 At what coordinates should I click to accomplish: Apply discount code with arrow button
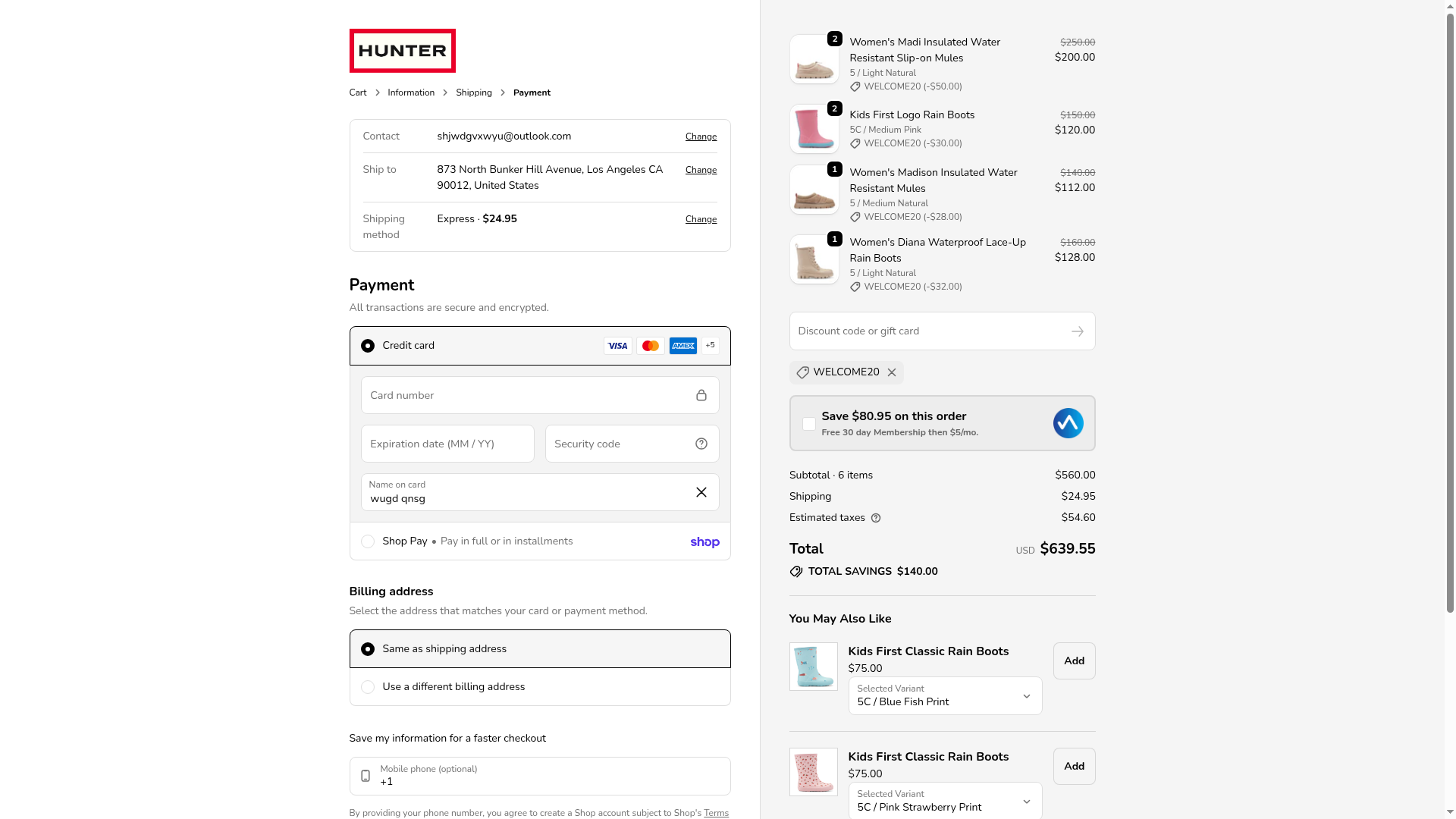pos(1078,331)
